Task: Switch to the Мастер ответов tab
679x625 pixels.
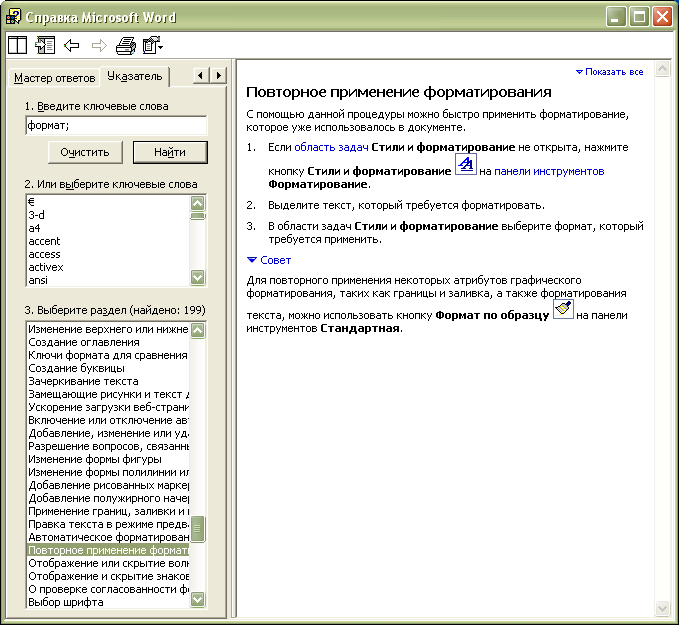Action: [x=55, y=78]
